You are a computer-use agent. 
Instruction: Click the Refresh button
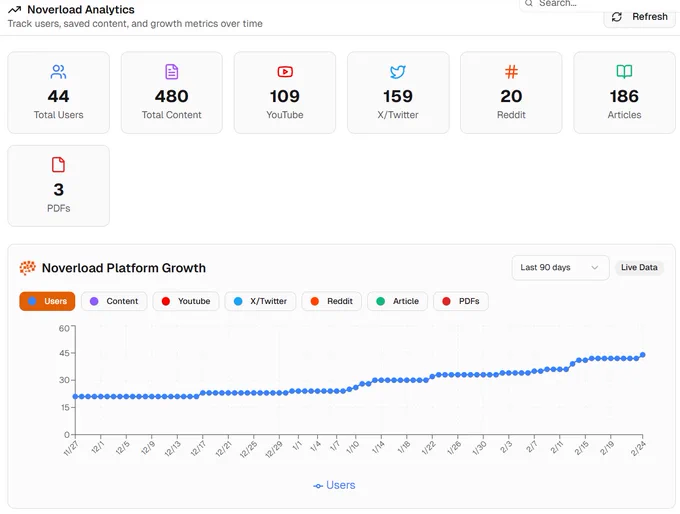click(x=639, y=17)
